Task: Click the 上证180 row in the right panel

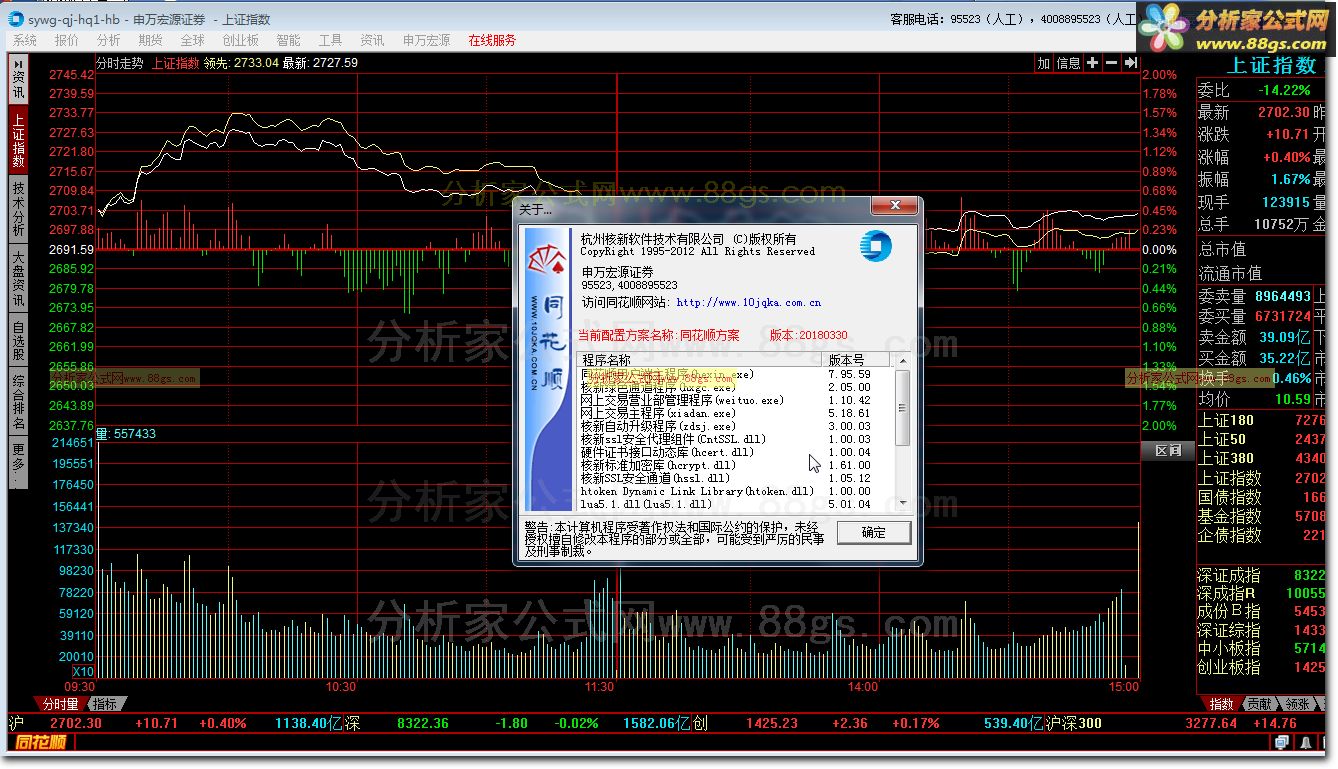Action: (1262, 421)
